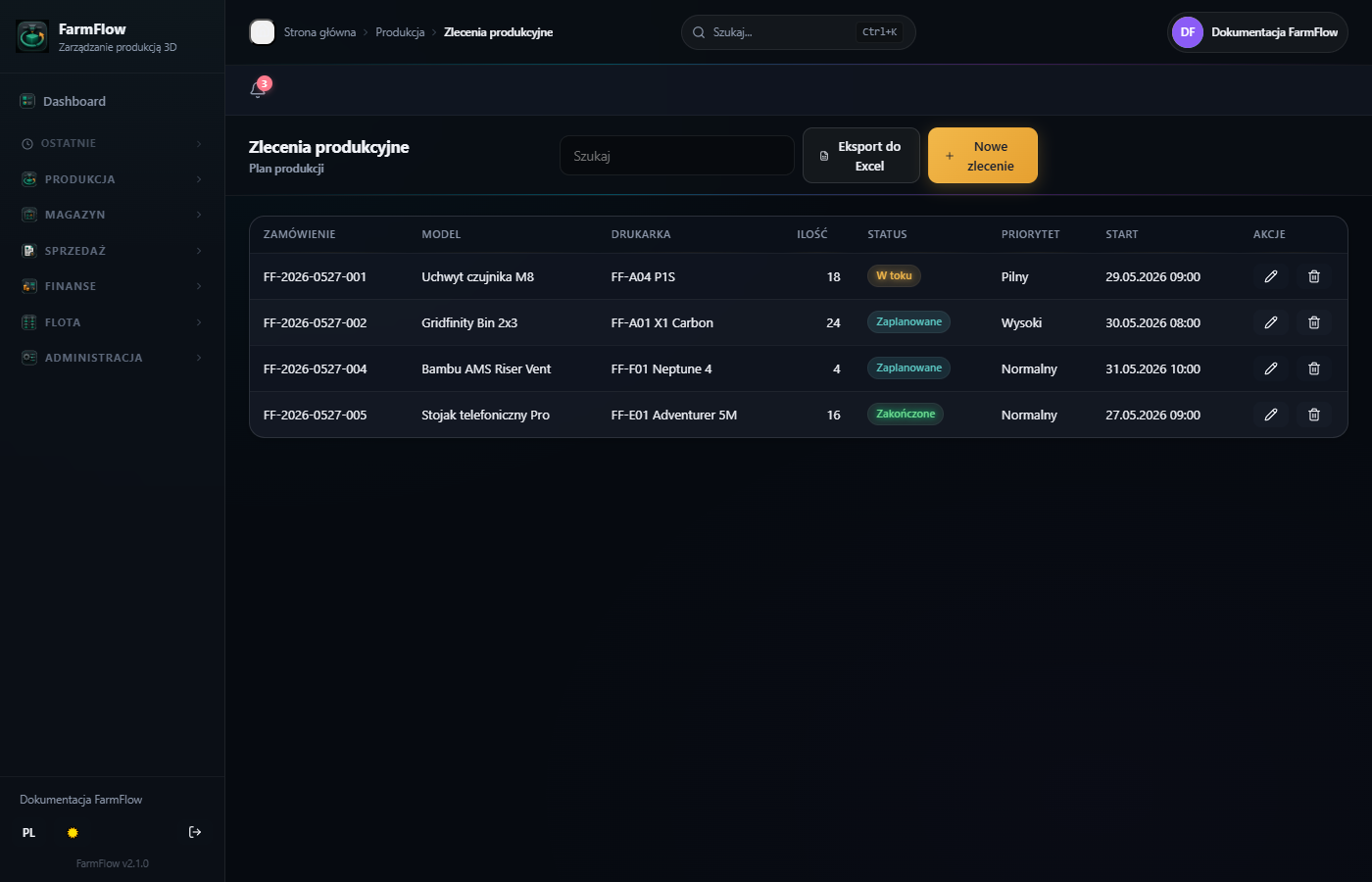1372x882 pixels.
Task: Expand the Magazyn sidebar section
Action: tap(113, 215)
